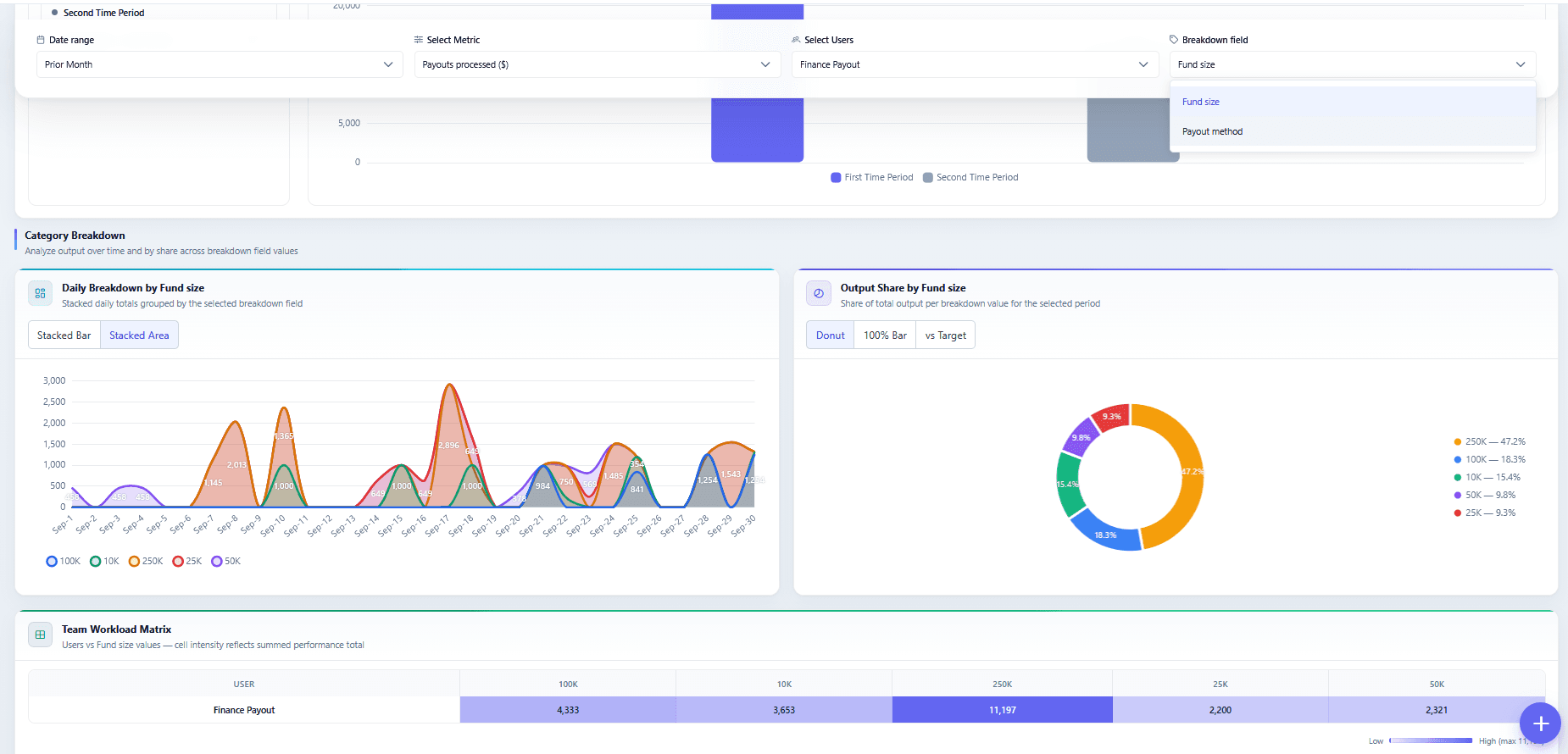This screenshot has height=754, width=1568.
Task: Select the 100% Bar chart tab
Action: [885, 335]
